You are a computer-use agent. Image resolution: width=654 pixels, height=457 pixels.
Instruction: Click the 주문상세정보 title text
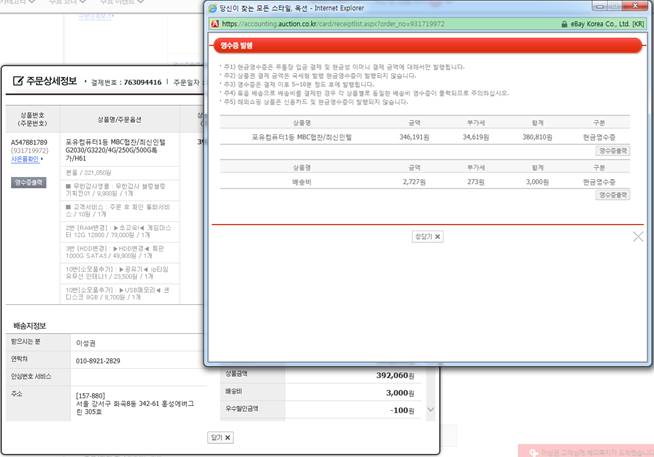52,81
